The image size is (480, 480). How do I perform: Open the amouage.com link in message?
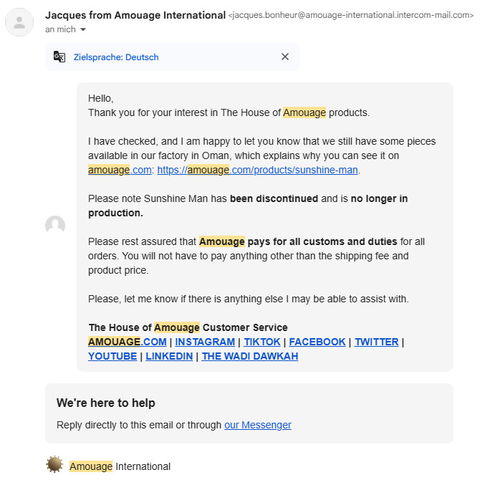[x=120, y=170]
